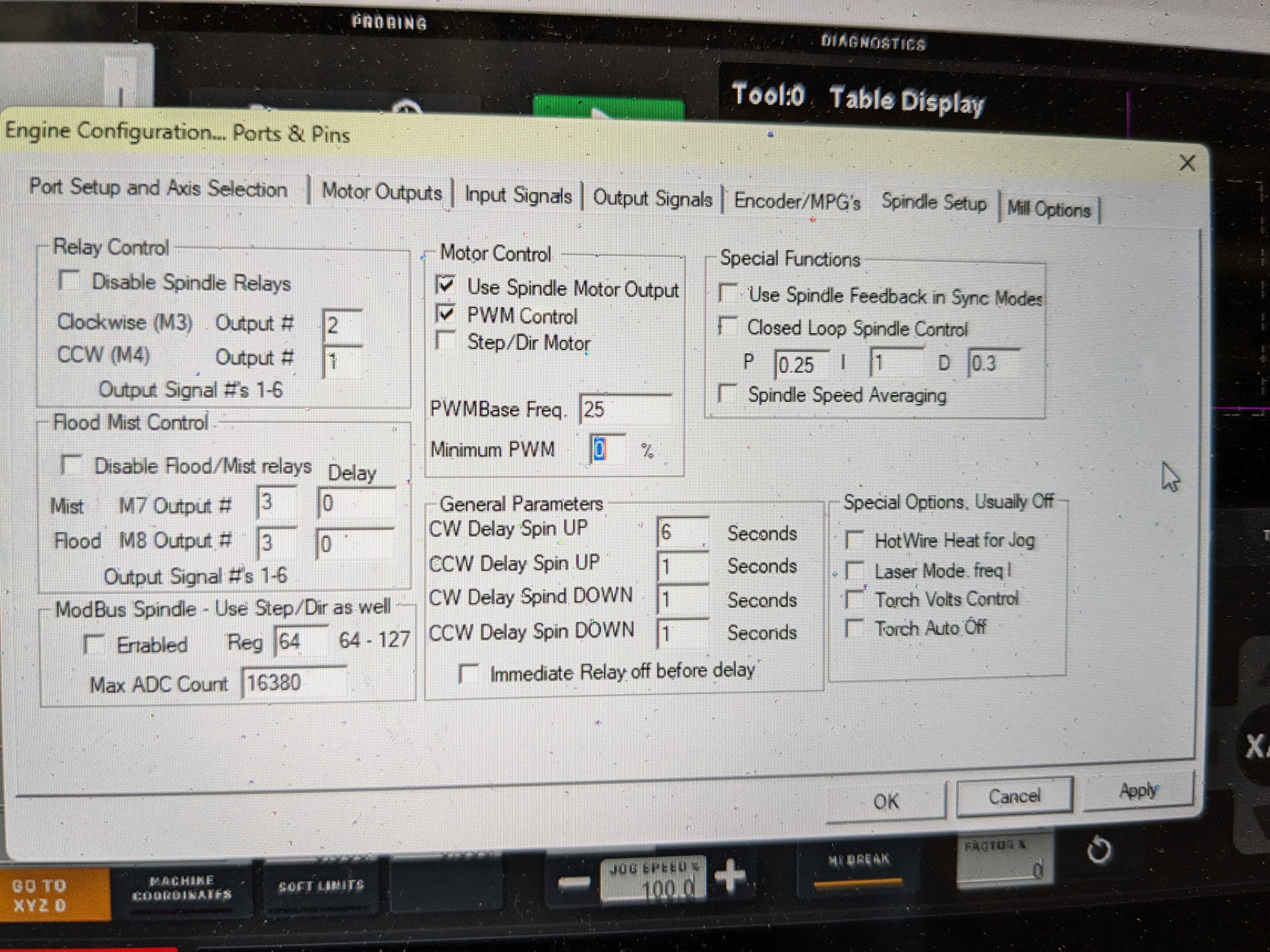The image size is (1270, 952).
Task: Click Max ADC Count field
Action: tap(295, 682)
